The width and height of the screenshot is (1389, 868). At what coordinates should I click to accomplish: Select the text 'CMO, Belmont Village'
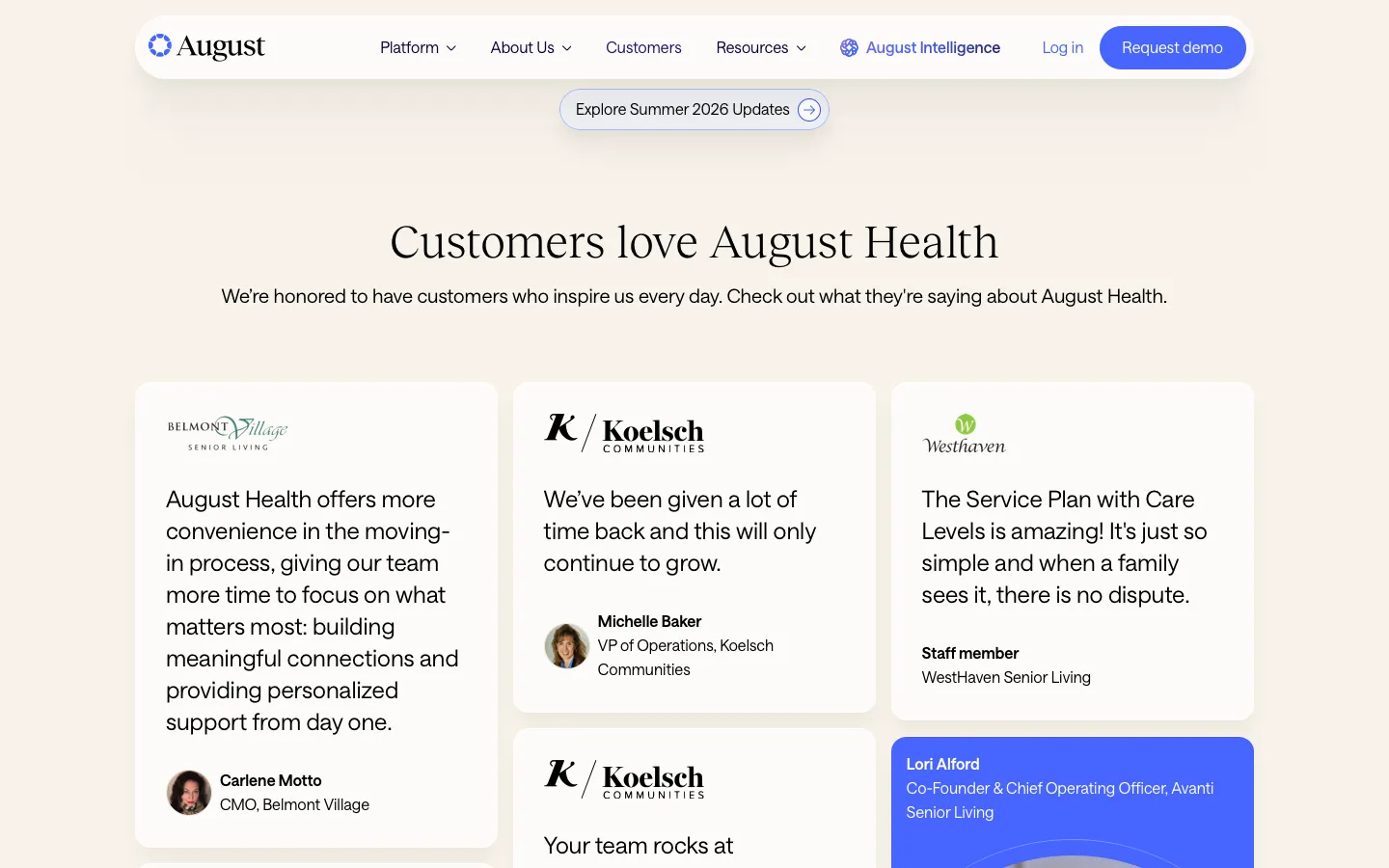[294, 804]
